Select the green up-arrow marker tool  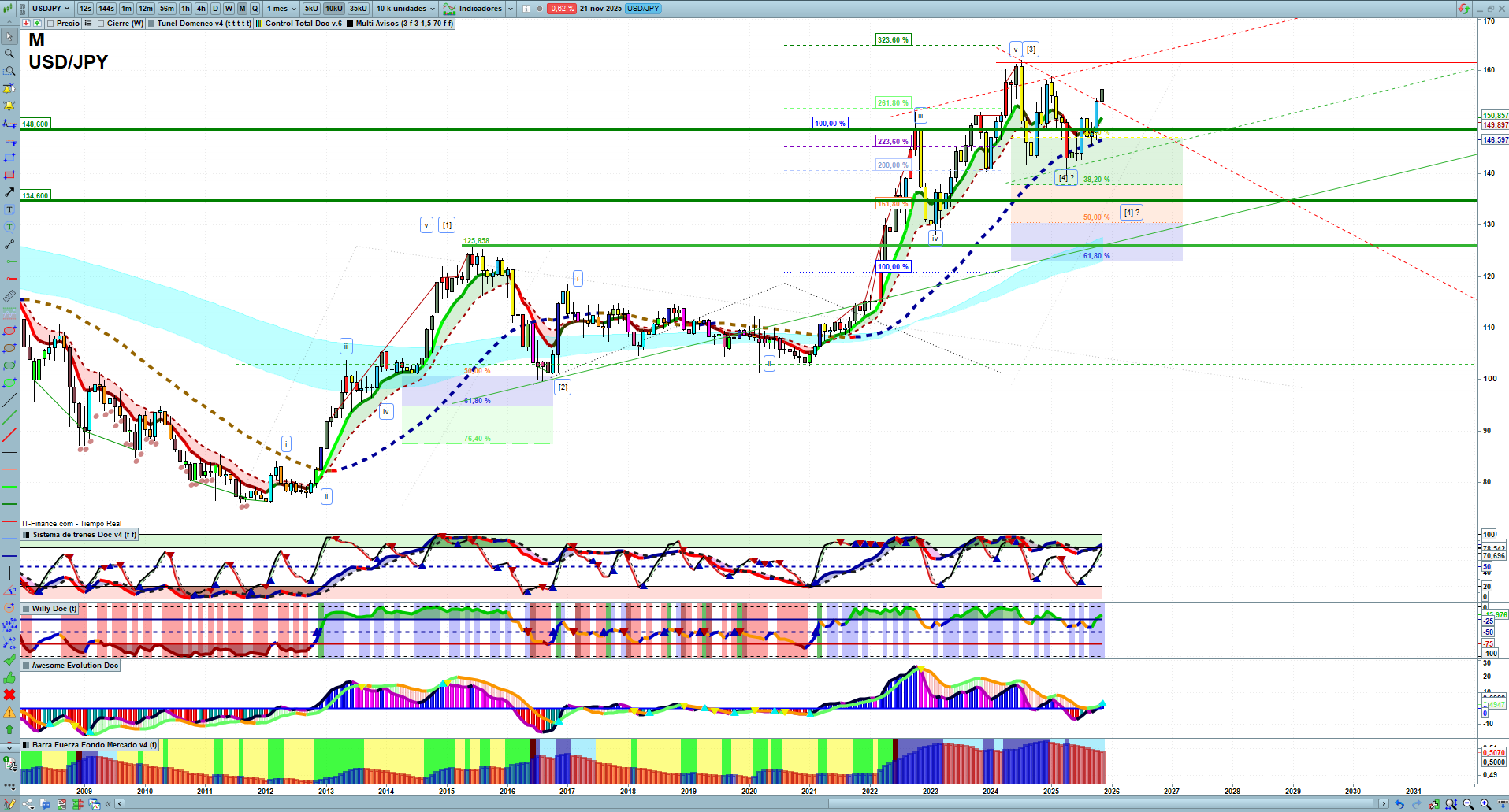point(9,729)
